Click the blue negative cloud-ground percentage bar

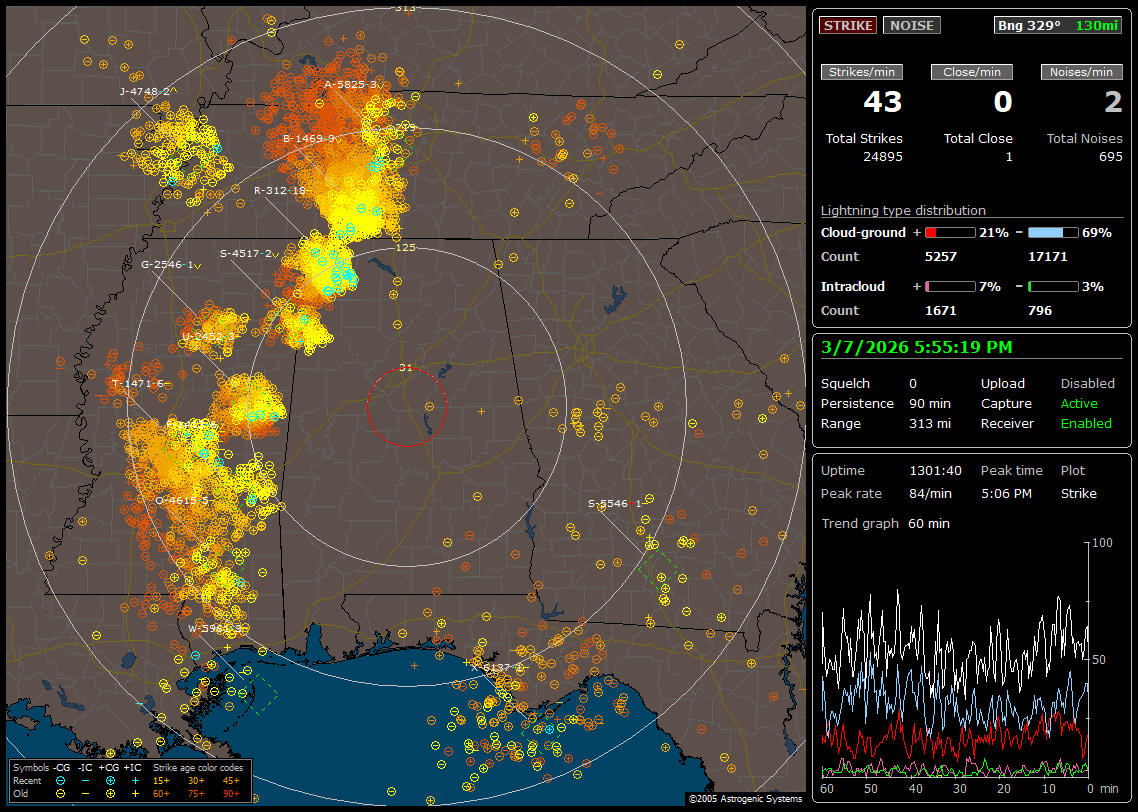[x=1052, y=232]
